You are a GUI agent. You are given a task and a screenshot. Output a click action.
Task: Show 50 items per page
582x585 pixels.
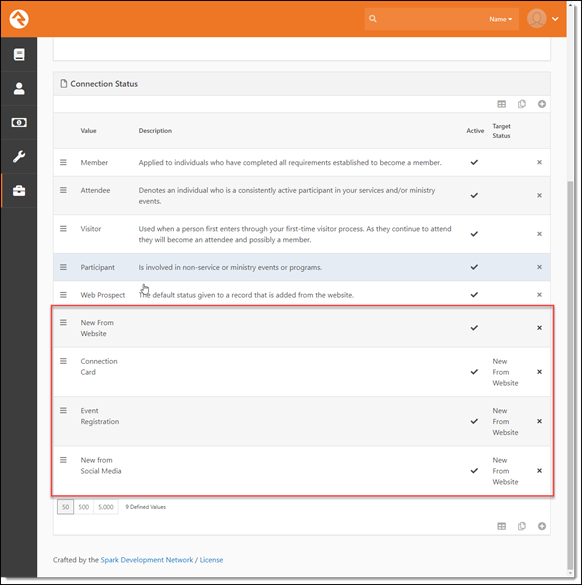pos(65,507)
